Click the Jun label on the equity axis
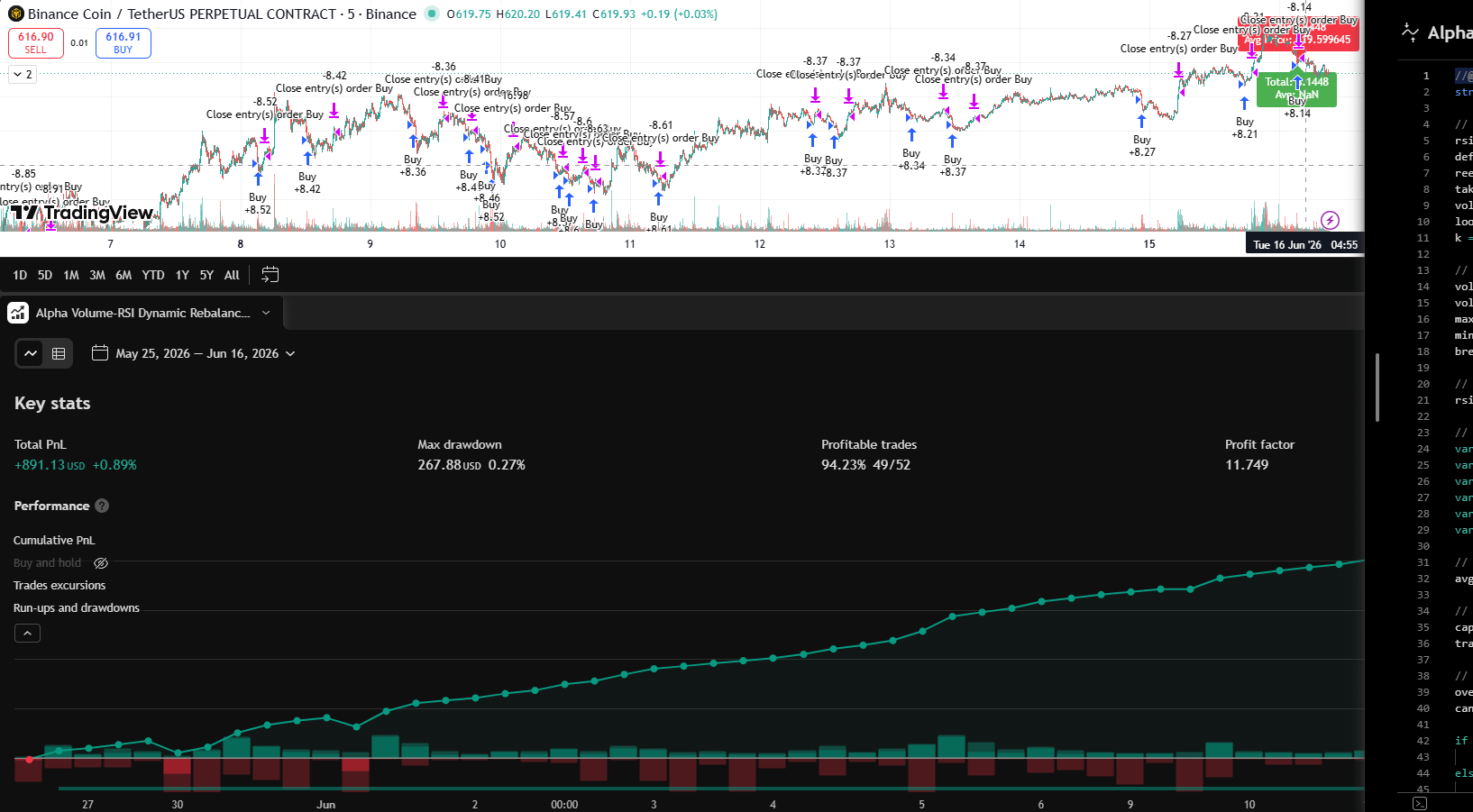 tap(326, 804)
